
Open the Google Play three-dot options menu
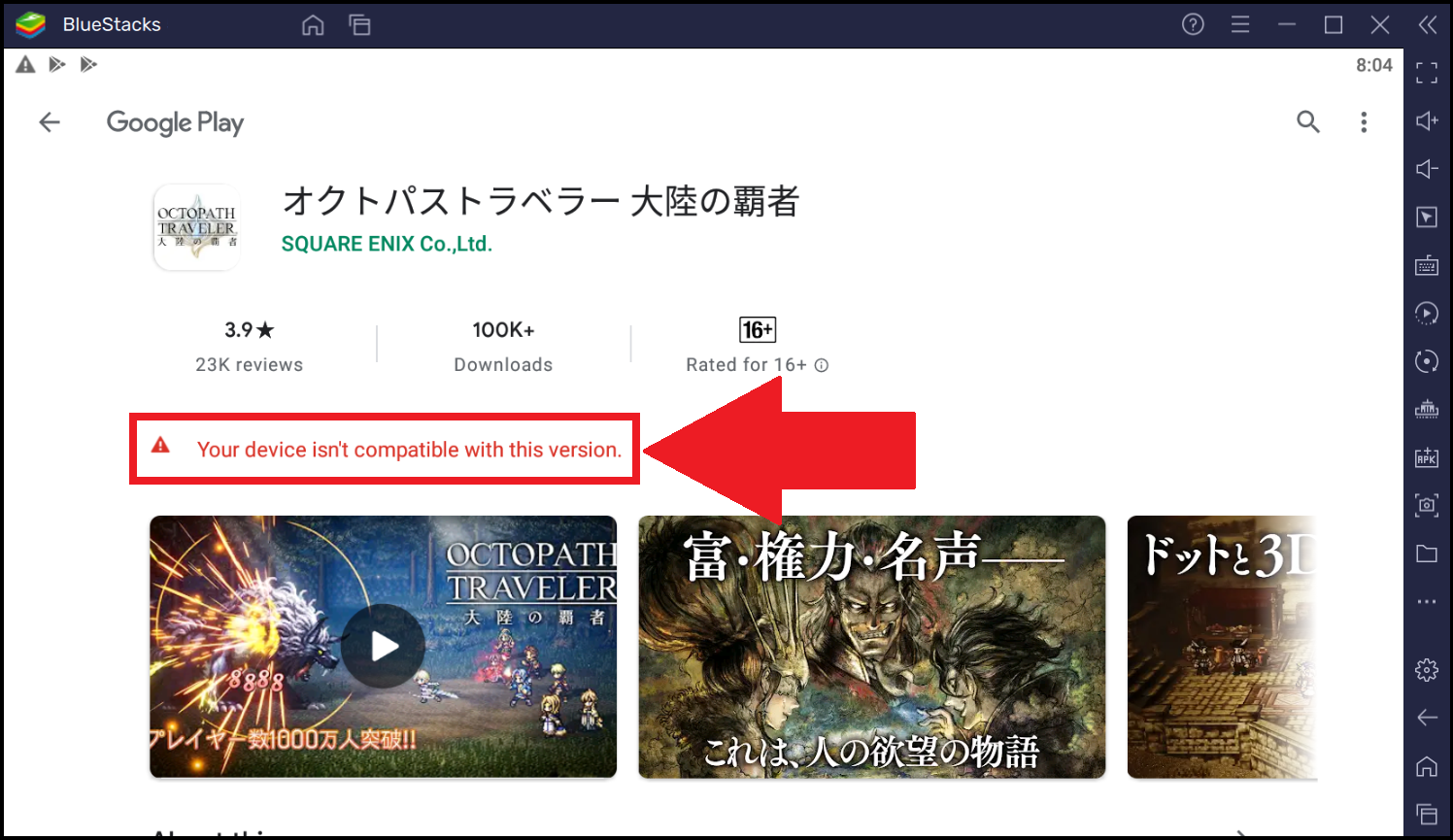(x=1364, y=122)
